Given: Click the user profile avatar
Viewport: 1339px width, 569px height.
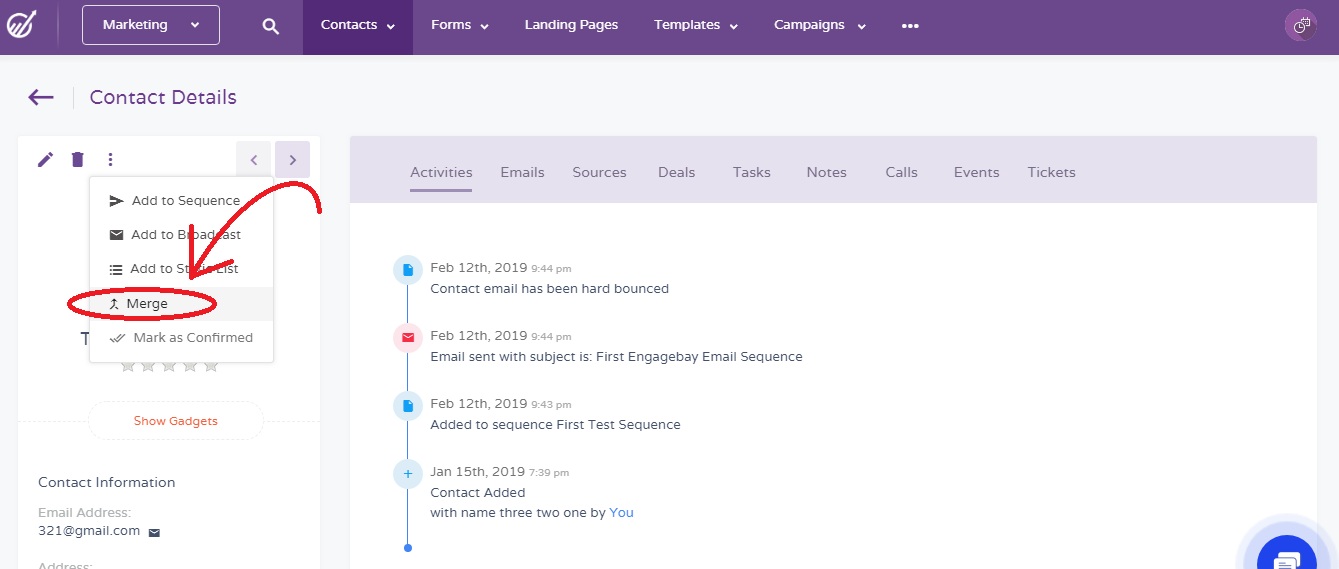Looking at the screenshot, I should click(x=1300, y=26).
